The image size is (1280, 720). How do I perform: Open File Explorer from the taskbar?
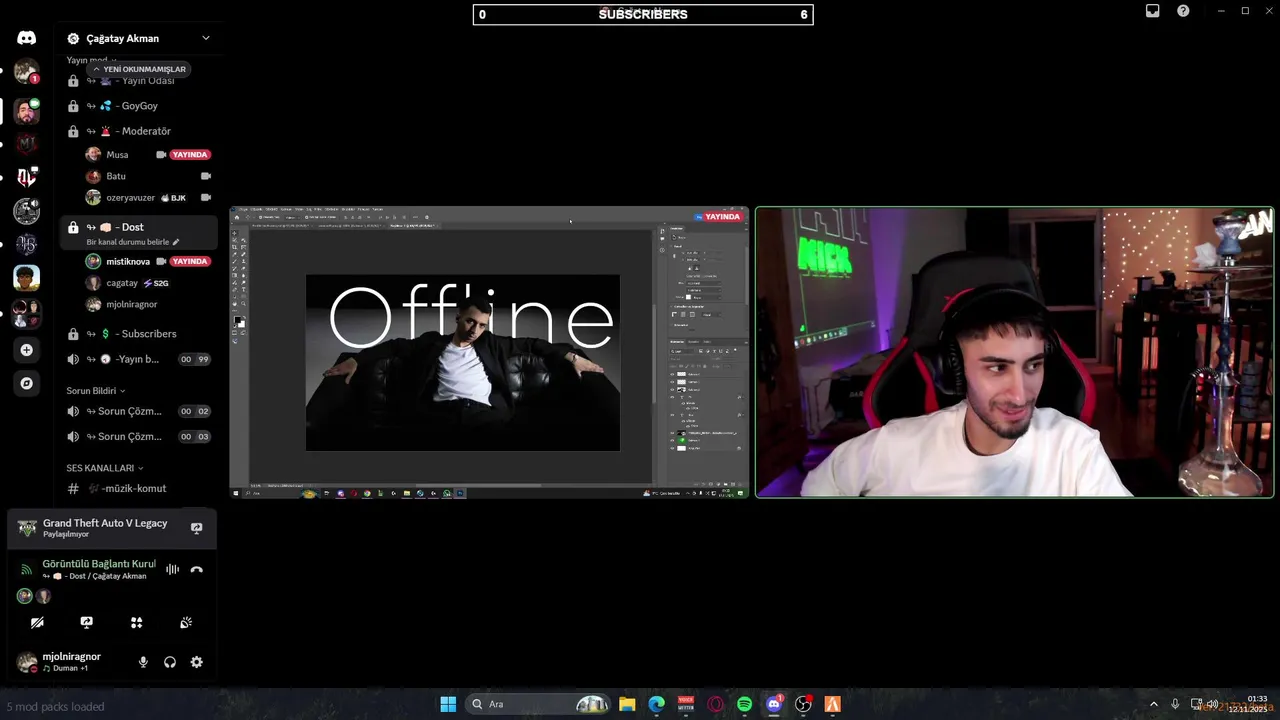[627, 704]
